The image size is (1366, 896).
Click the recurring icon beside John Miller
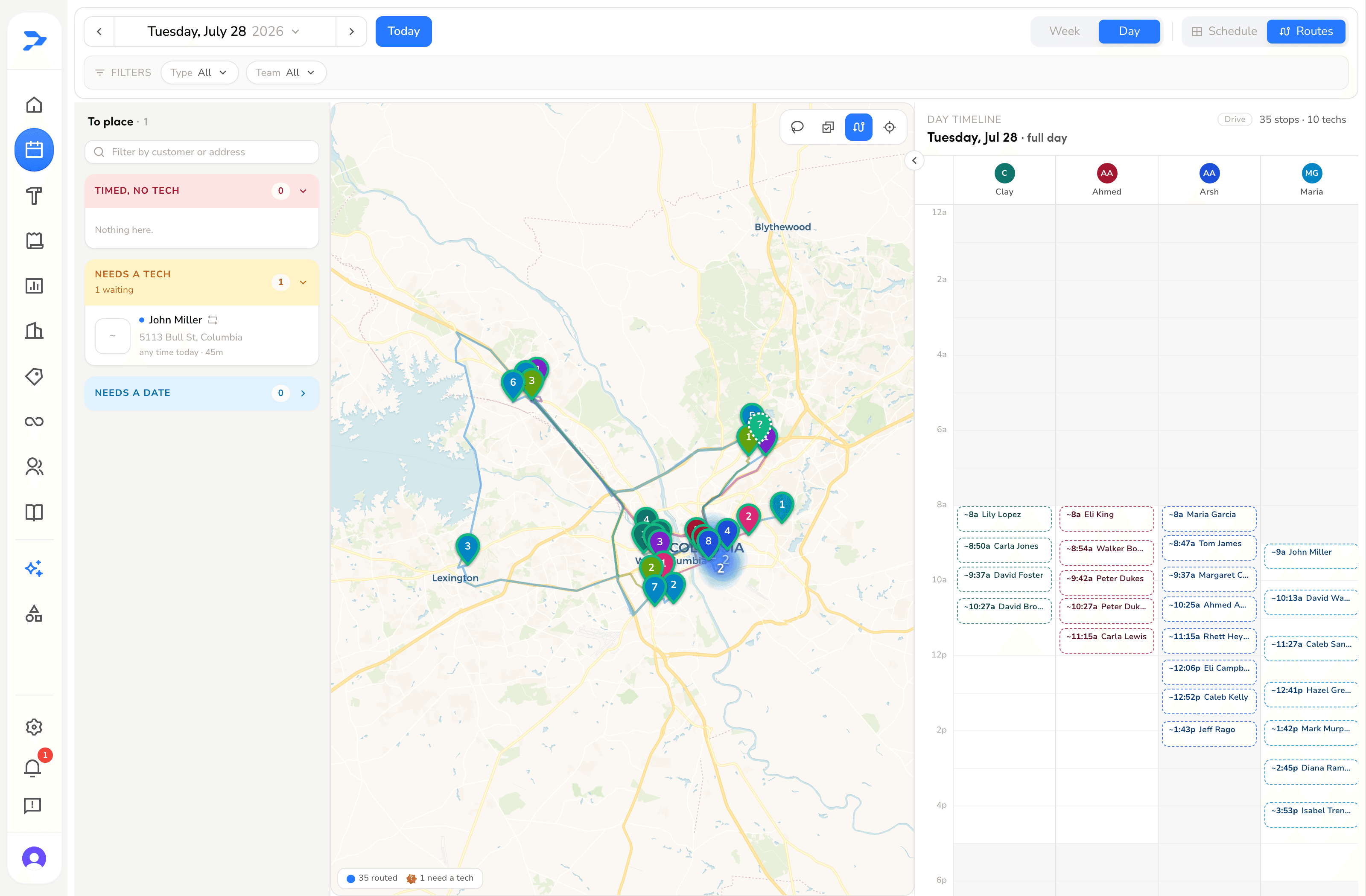[x=212, y=320]
